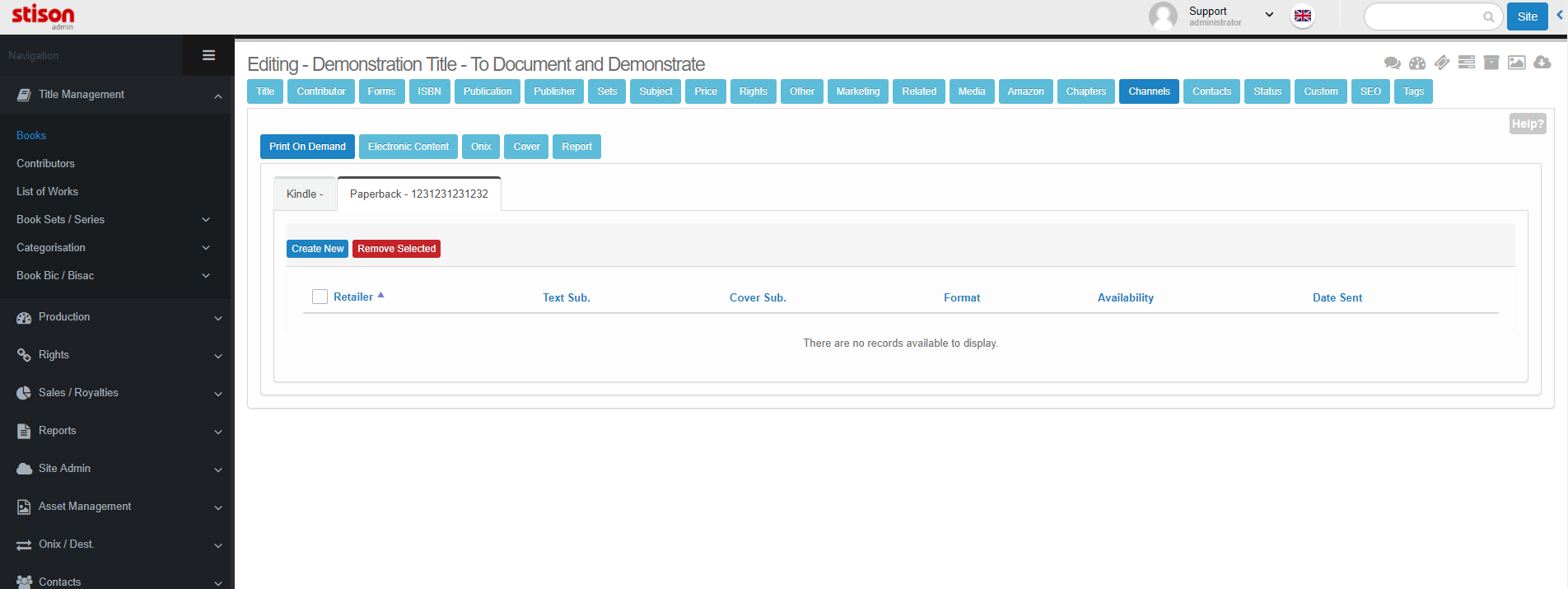Select the Kindle format tab

pos(304,194)
